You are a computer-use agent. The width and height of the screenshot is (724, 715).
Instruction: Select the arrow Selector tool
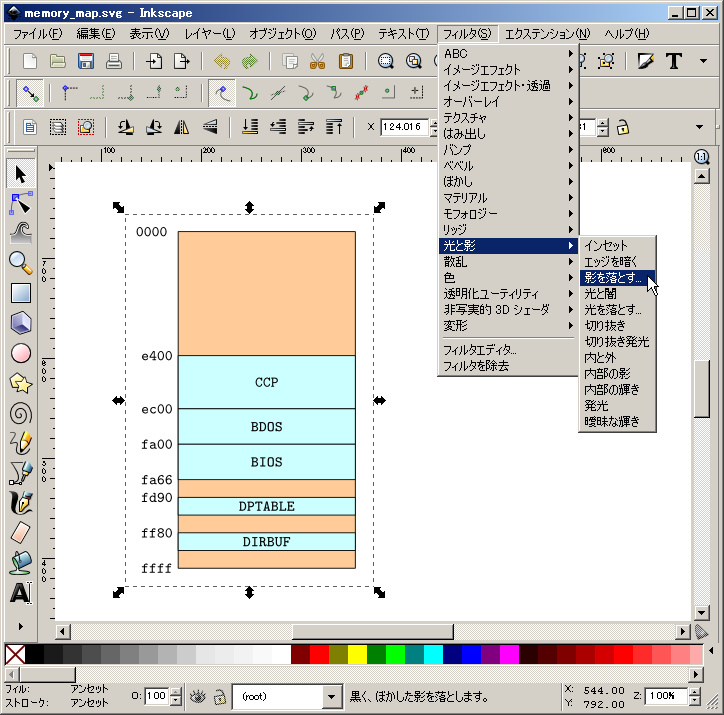point(20,174)
